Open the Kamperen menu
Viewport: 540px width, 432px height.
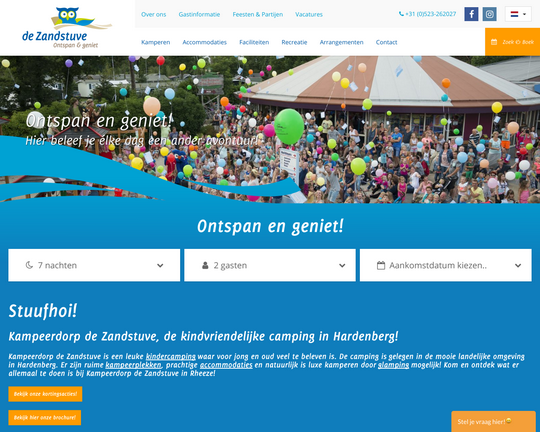pos(156,42)
